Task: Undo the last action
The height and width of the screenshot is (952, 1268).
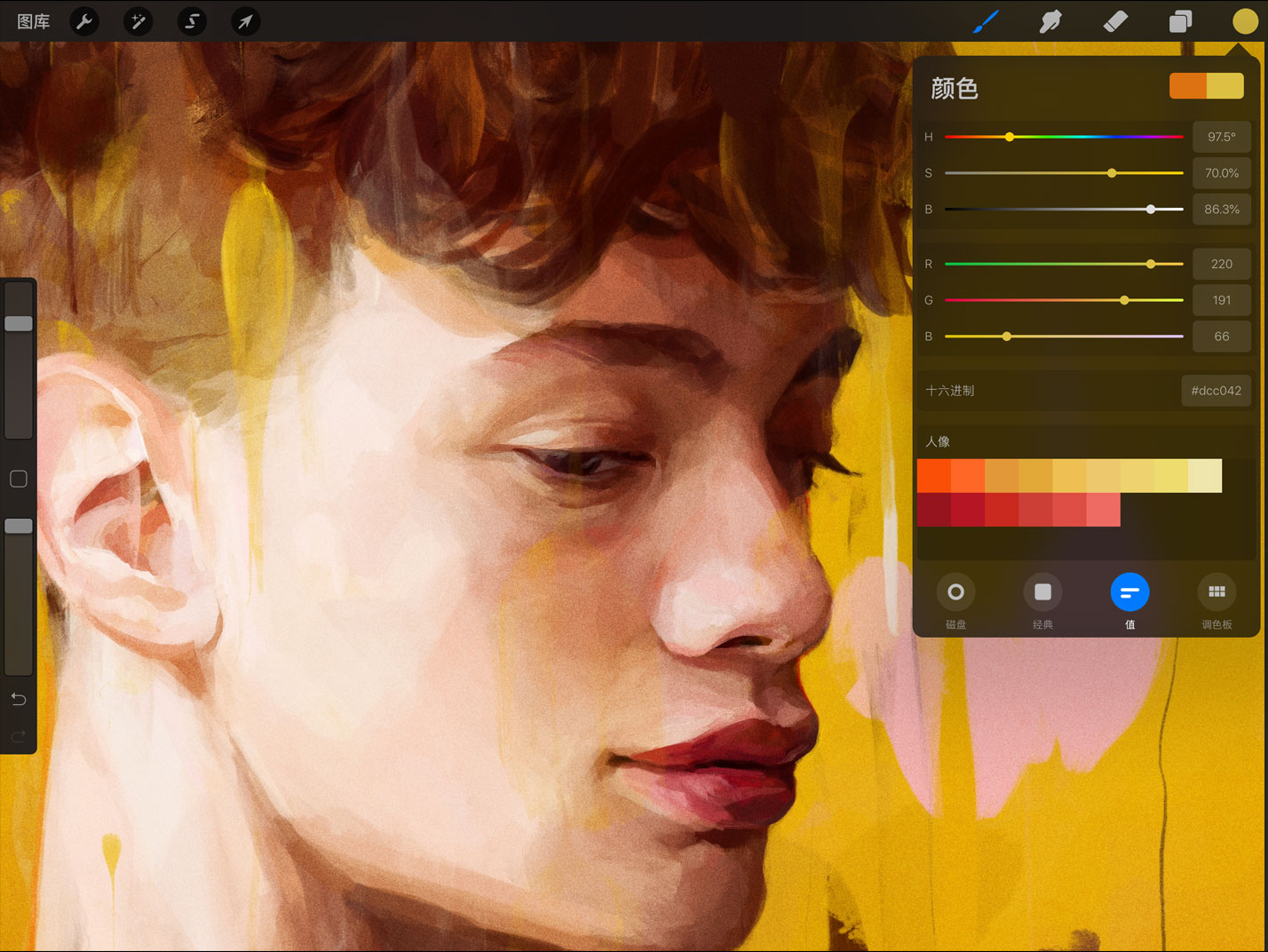Action: coord(19,699)
